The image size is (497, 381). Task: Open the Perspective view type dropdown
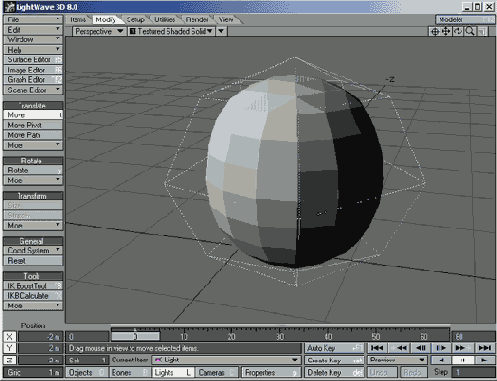(x=99, y=31)
